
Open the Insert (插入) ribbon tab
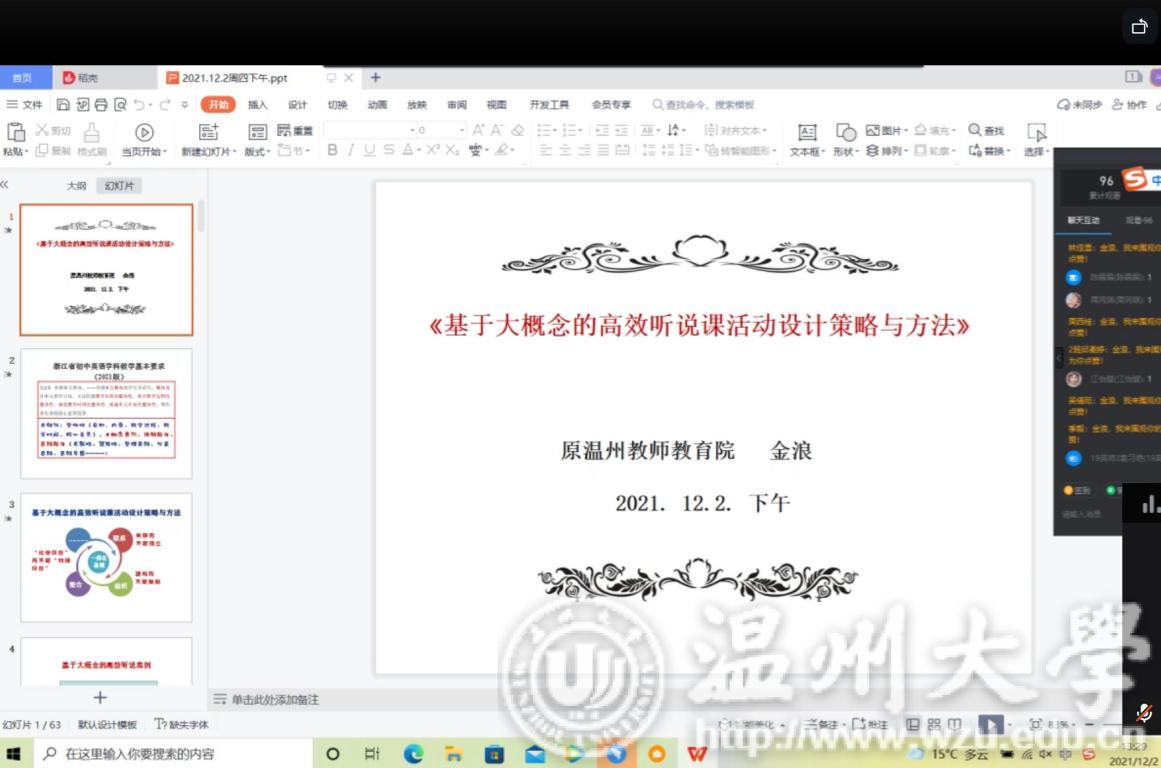click(x=258, y=104)
